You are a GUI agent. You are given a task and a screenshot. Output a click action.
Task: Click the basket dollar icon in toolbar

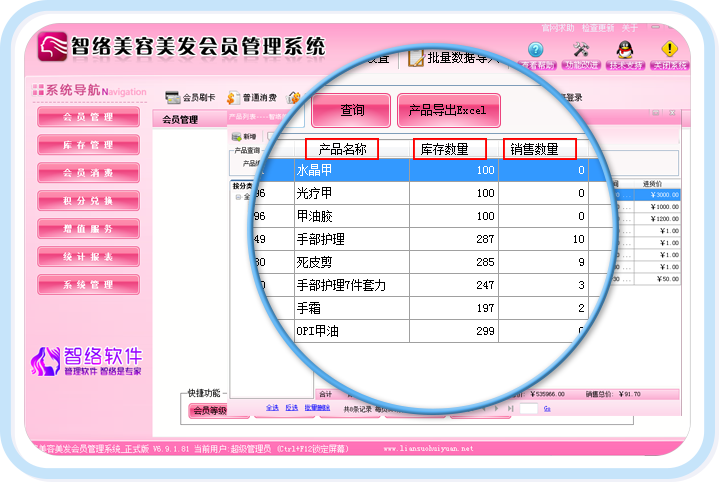(x=293, y=97)
